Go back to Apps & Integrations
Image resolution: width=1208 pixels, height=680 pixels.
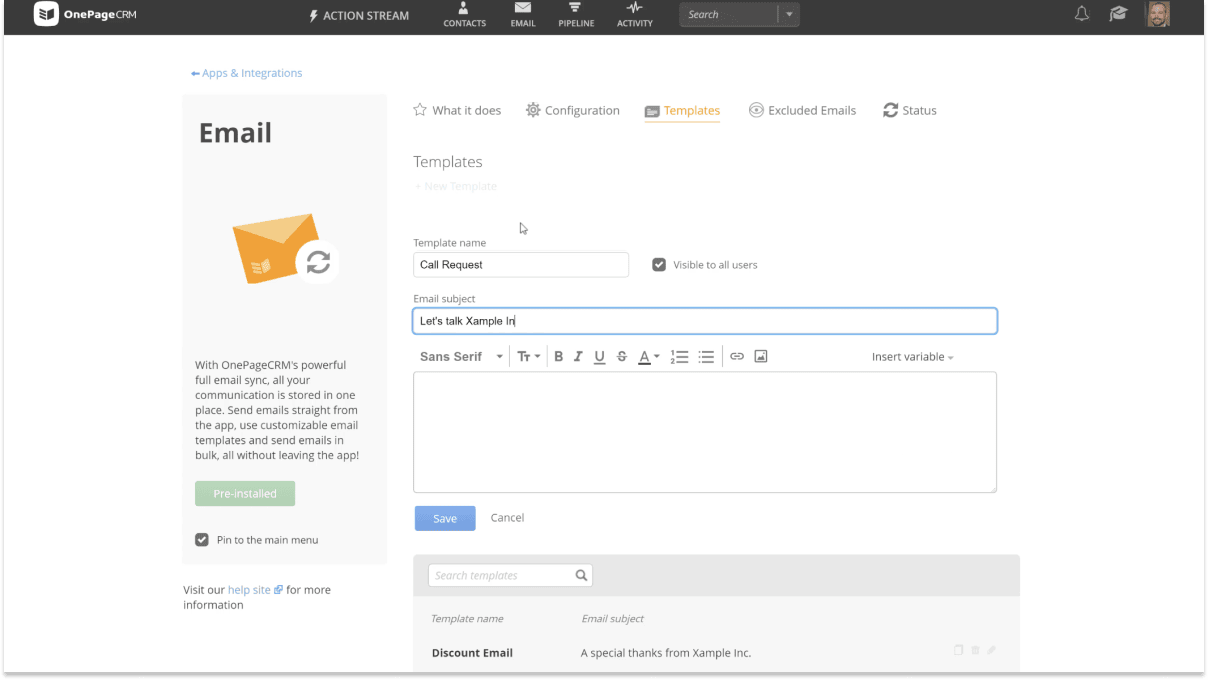246,73
